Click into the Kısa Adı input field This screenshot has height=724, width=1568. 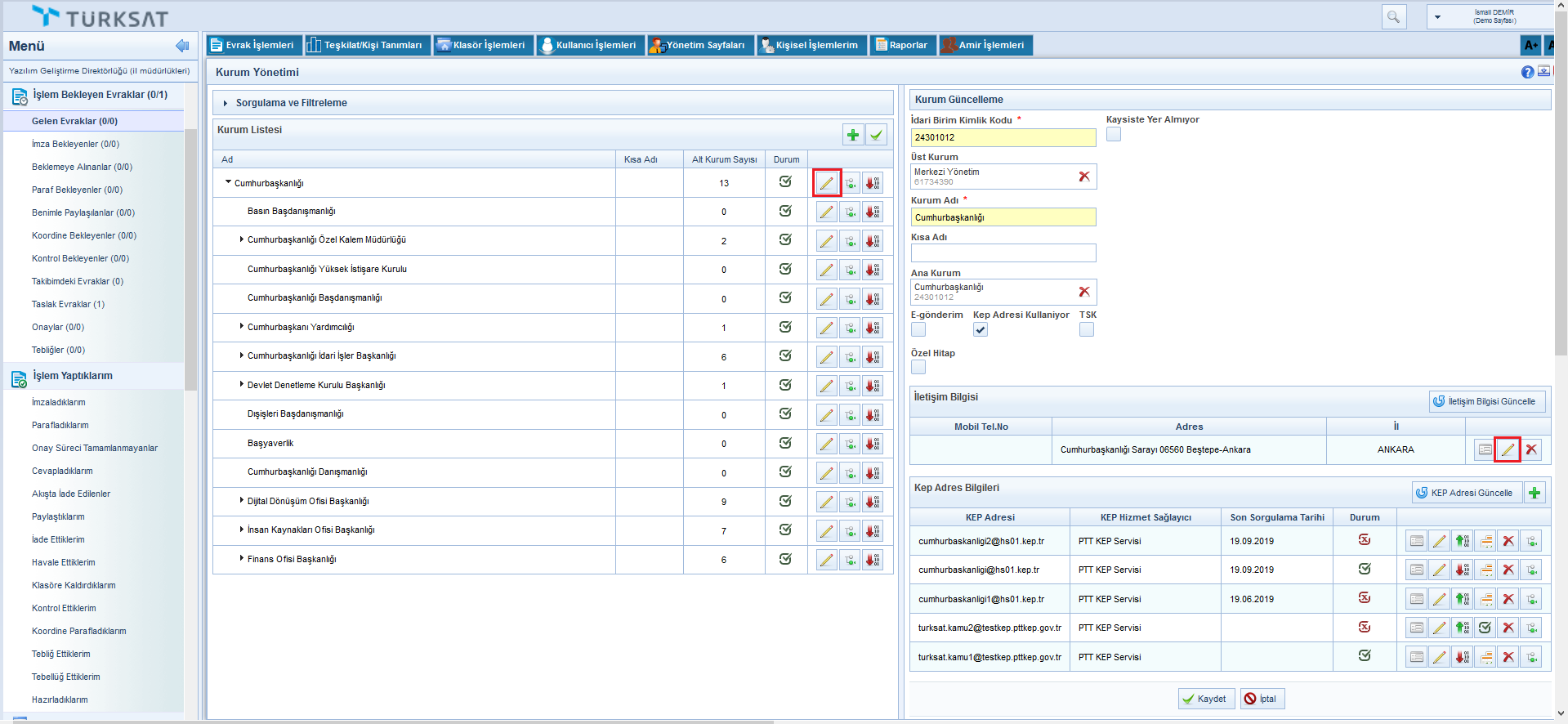pos(1003,253)
